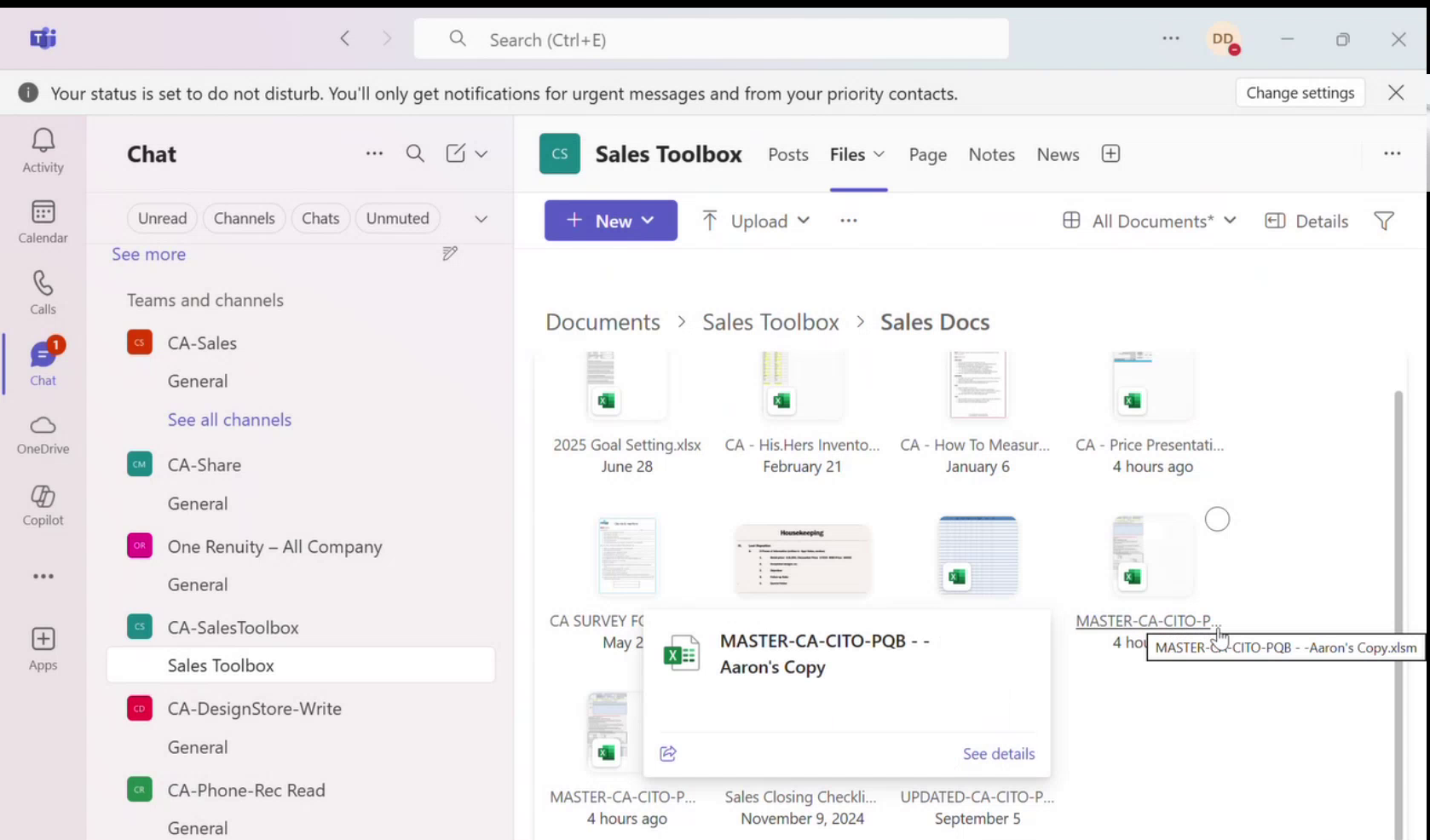This screenshot has width=1430, height=840.
Task: Click Change settings in the status banner
Action: click(x=1300, y=93)
